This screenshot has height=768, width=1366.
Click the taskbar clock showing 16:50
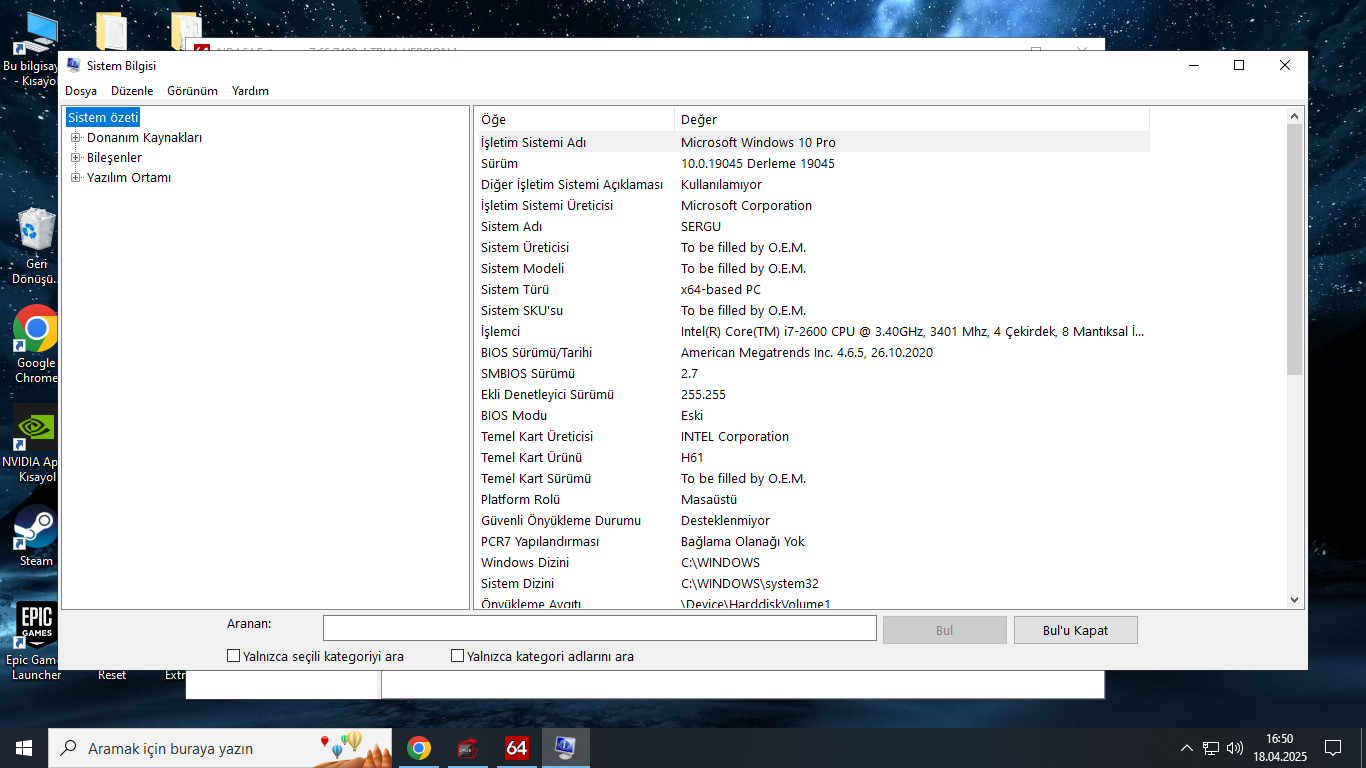tap(1279, 748)
